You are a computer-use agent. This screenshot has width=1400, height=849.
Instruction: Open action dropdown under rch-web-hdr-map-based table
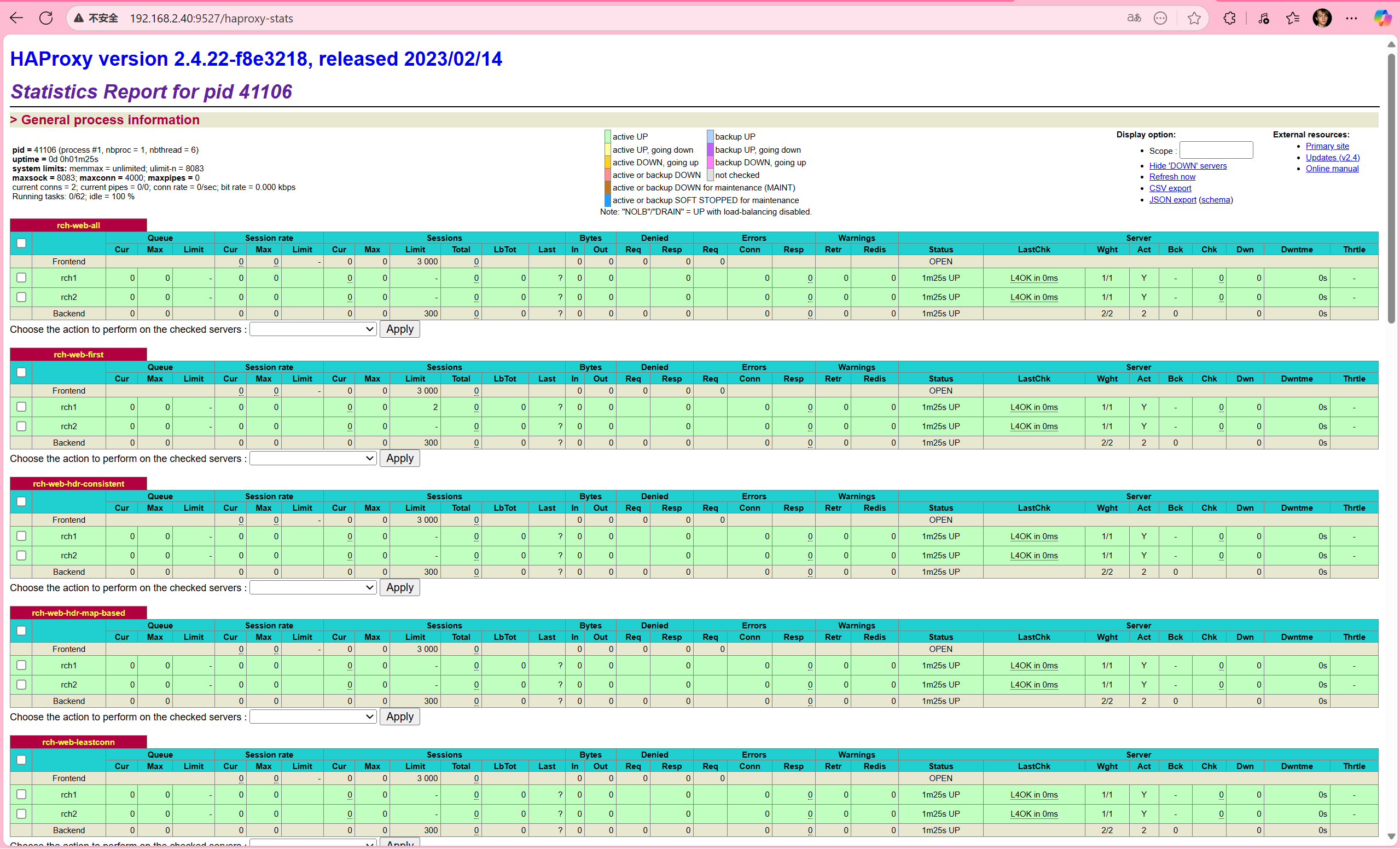click(x=313, y=717)
